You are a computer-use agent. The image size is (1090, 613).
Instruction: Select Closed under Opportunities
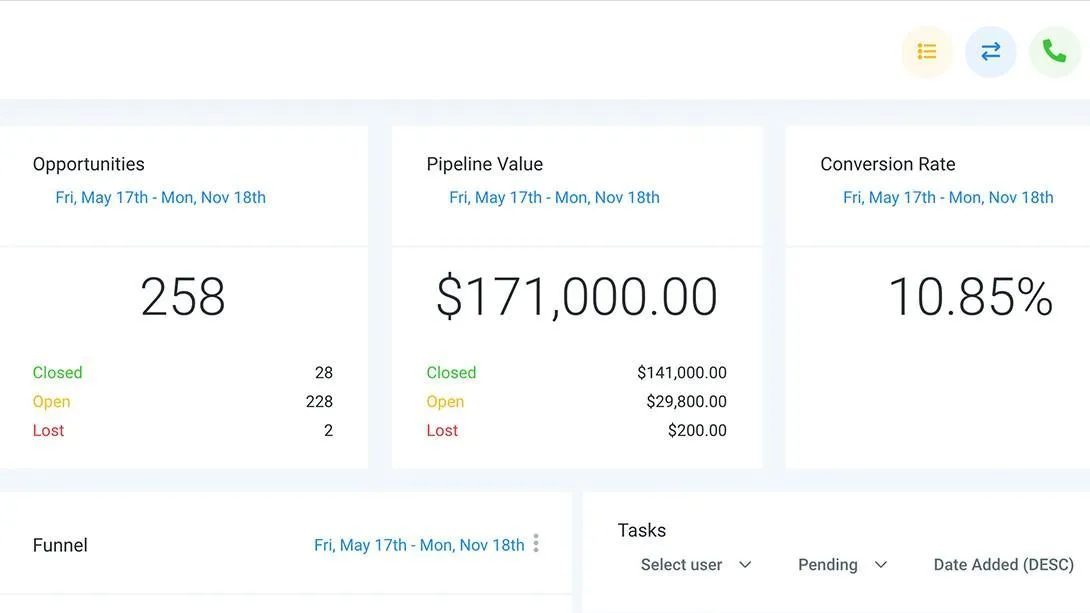click(58, 373)
